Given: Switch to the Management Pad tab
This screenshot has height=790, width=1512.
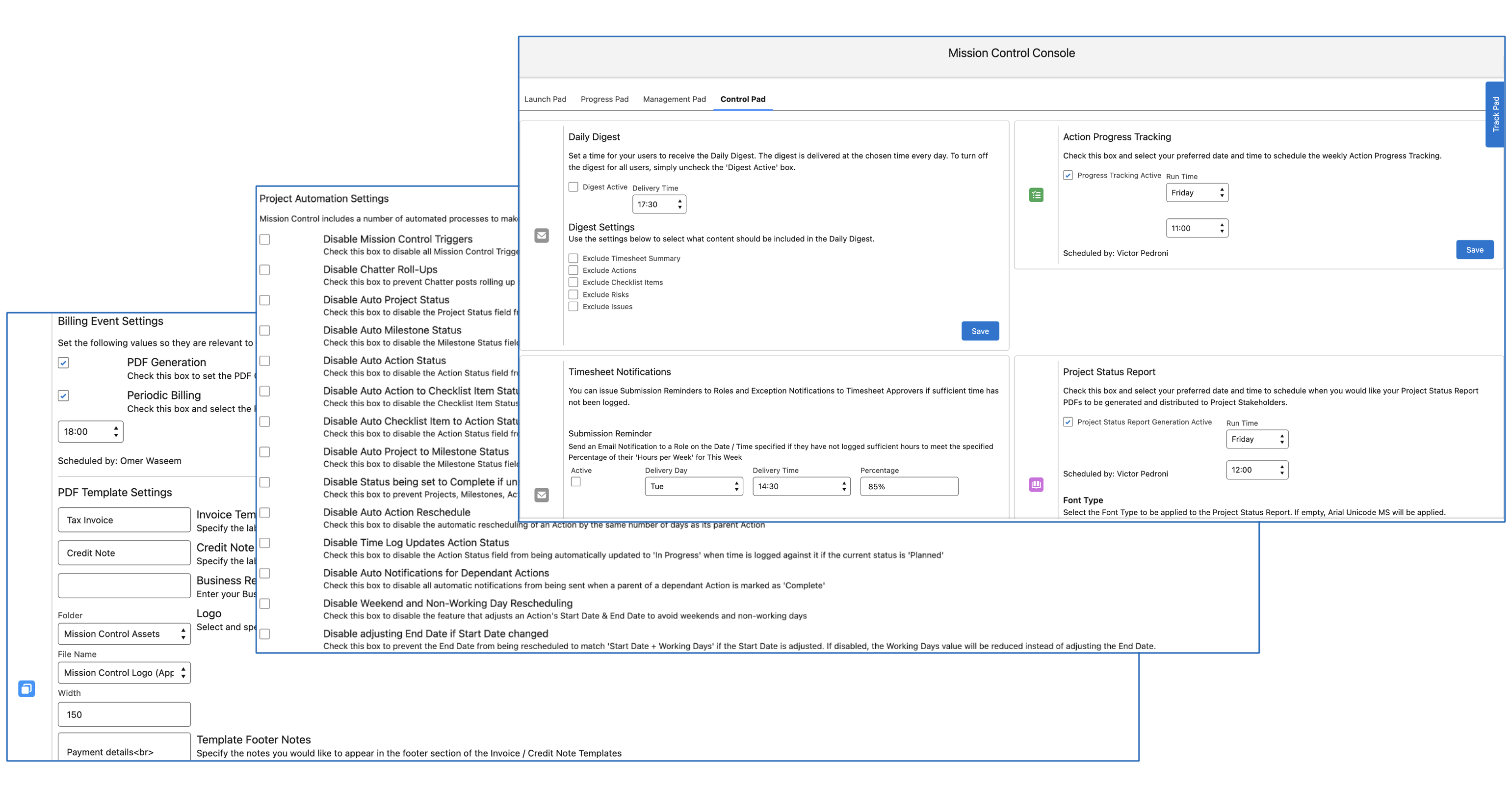Looking at the screenshot, I should click(674, 99).
